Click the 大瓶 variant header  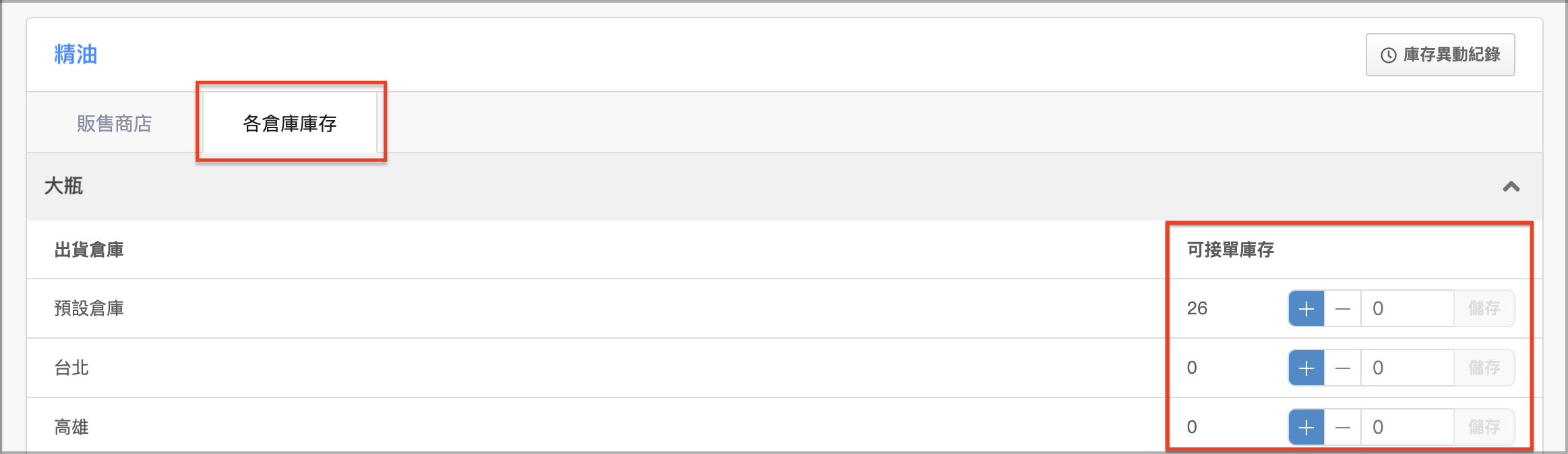coord(64,187)
